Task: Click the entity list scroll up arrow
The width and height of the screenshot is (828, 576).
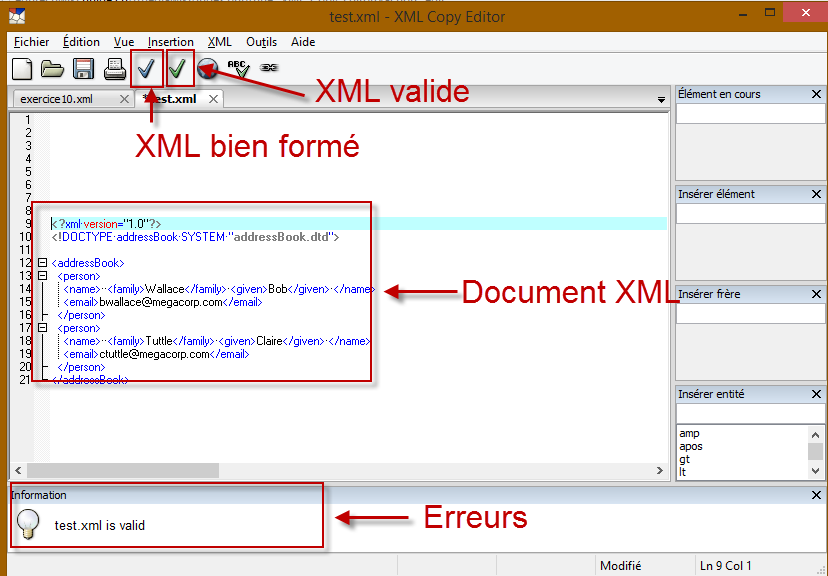Action: (815, 435)
